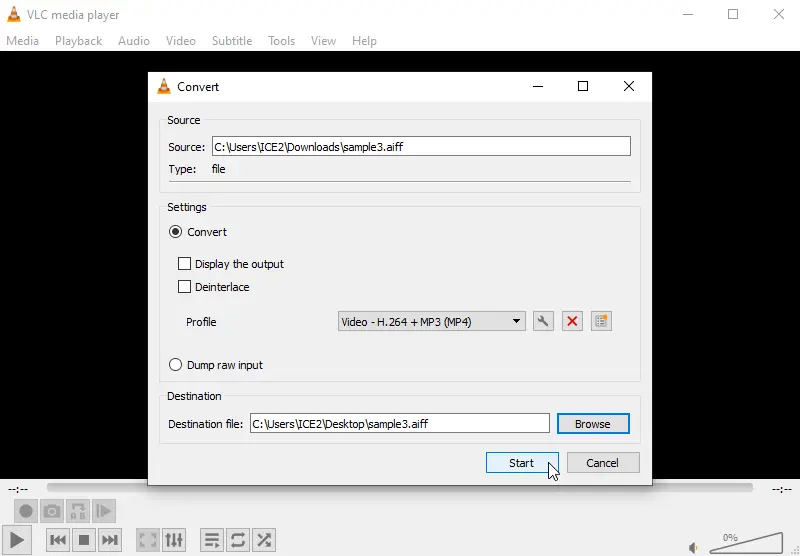
Task: Advance frame by frame button
Action: (x=104, y=511)
